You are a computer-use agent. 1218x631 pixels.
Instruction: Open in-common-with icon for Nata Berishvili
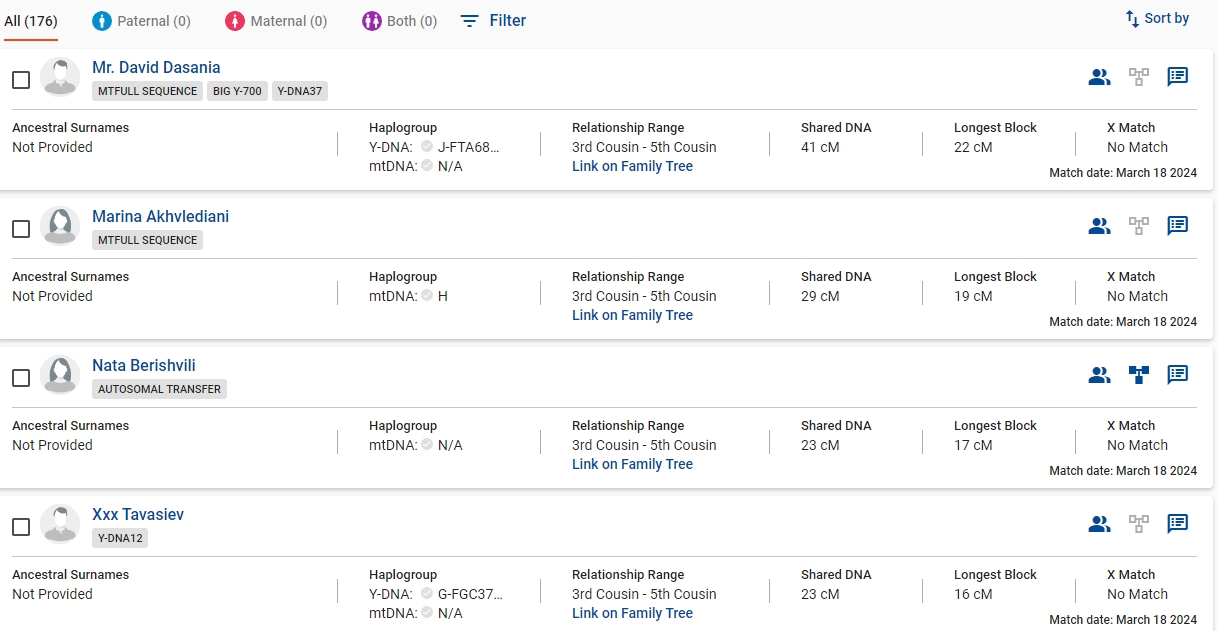coord(1099,375)
